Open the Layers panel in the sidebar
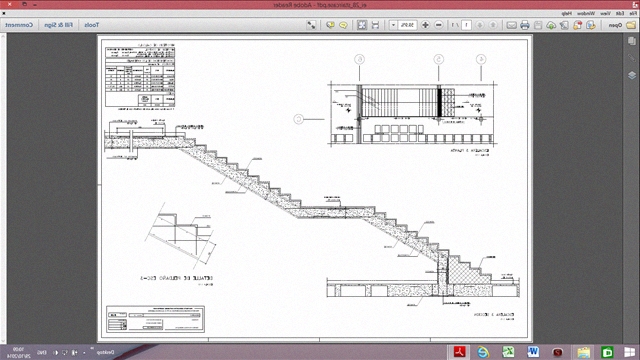This screenshot has width=640, height=360. pos(632,76)
